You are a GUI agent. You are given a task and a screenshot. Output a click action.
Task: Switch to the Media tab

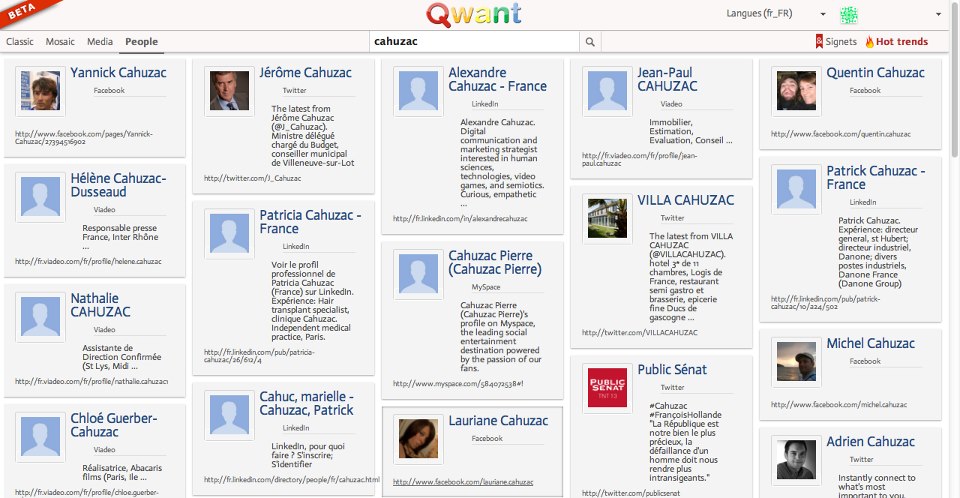pos(100,42)
